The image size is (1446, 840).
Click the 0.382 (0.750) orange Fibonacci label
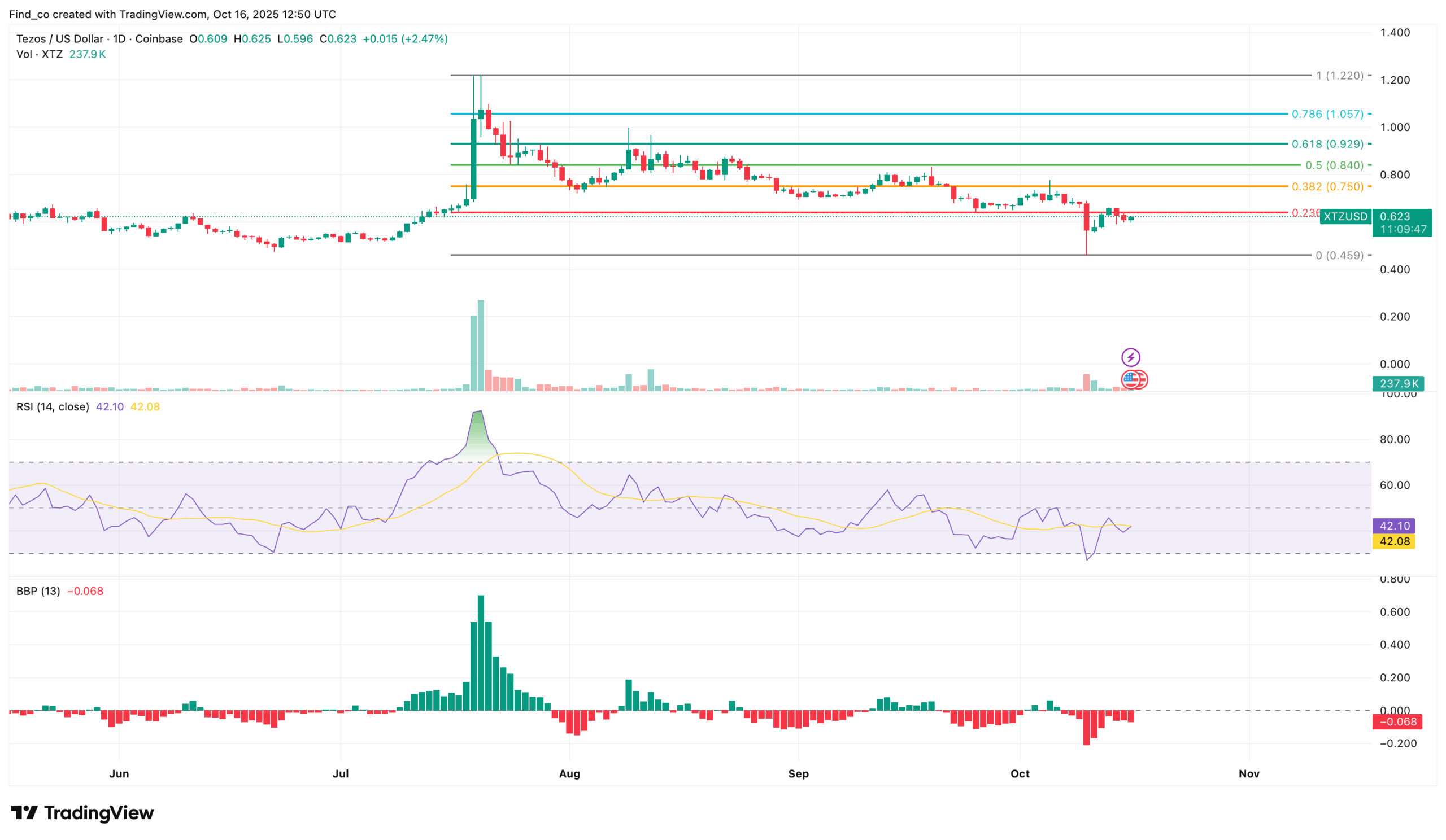(x=1327, y=186)
